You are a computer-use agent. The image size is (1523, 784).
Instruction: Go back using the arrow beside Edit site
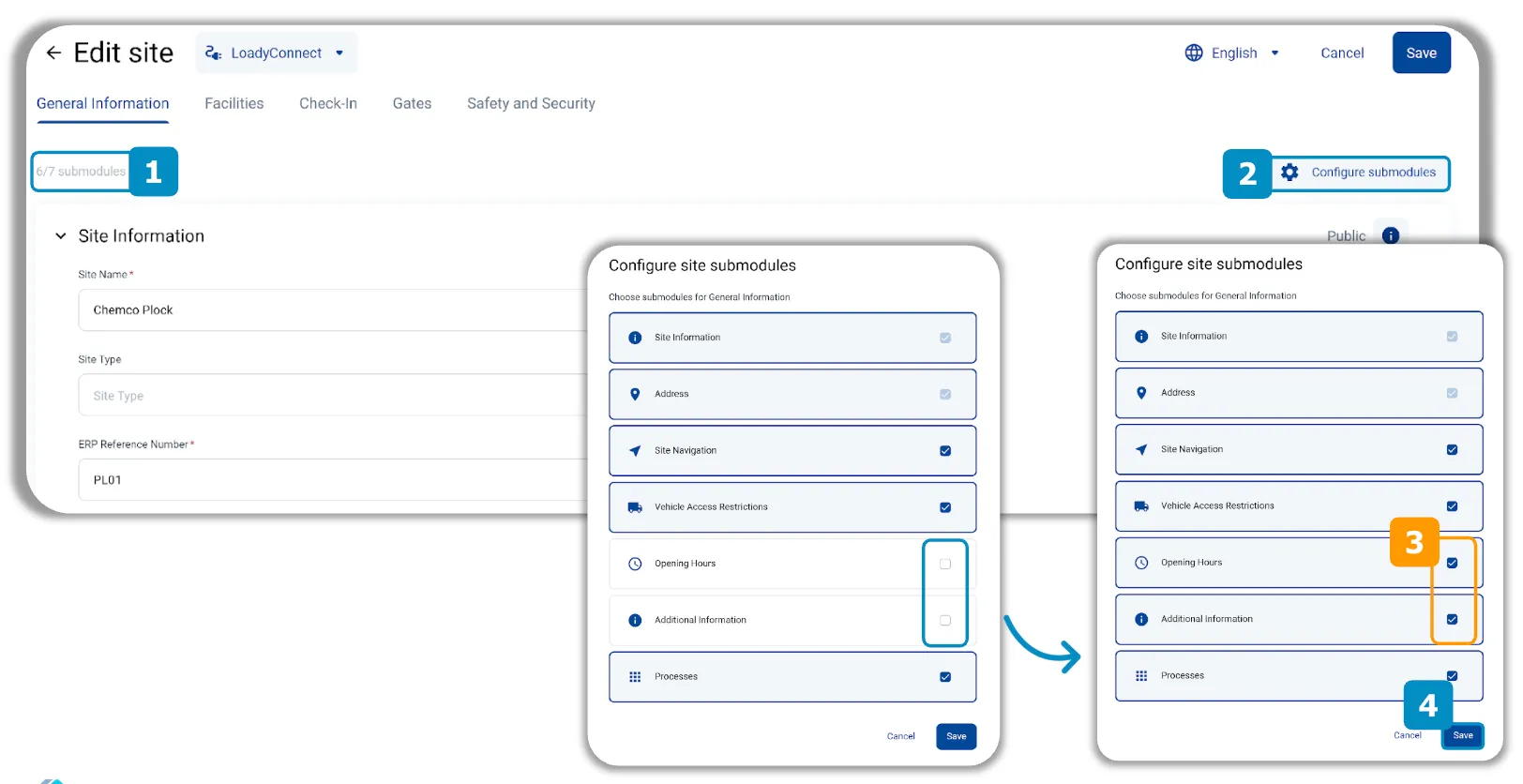click(53, 53)
